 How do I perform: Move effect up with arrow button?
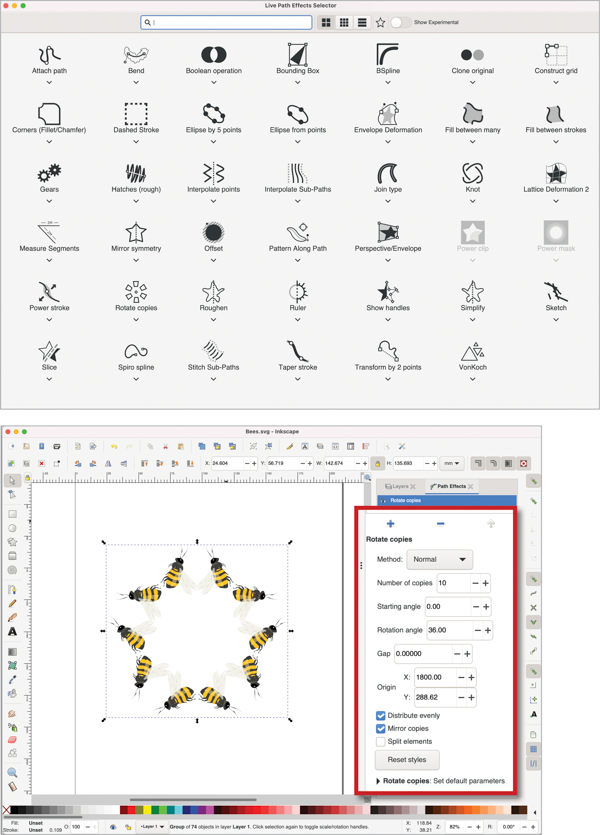click(x=491, y=524)
